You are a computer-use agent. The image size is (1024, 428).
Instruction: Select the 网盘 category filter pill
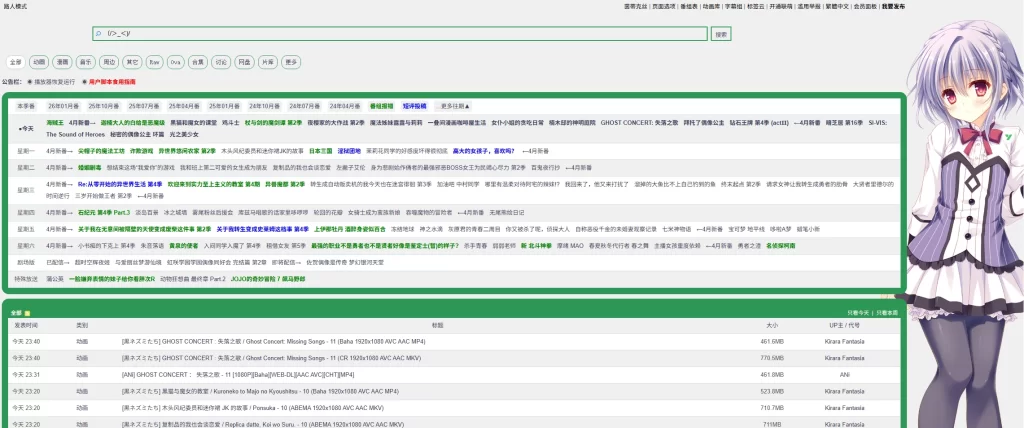[244, 62]
